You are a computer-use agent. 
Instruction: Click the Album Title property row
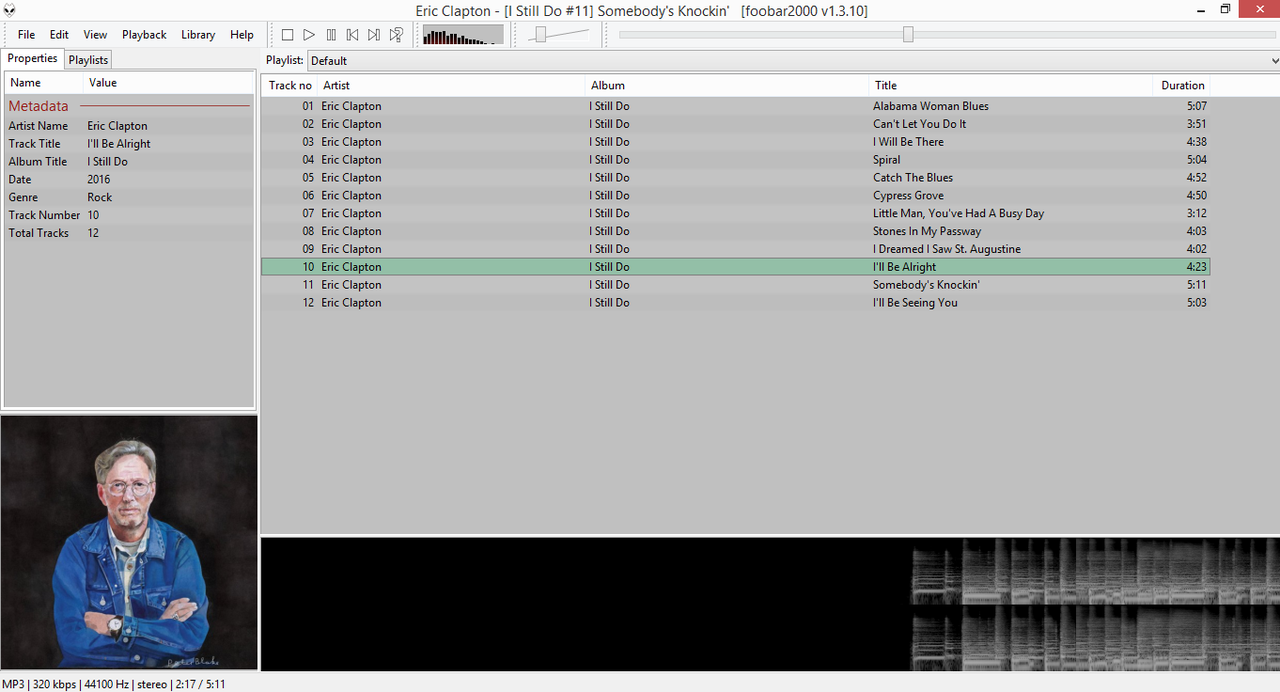[129, 162]
